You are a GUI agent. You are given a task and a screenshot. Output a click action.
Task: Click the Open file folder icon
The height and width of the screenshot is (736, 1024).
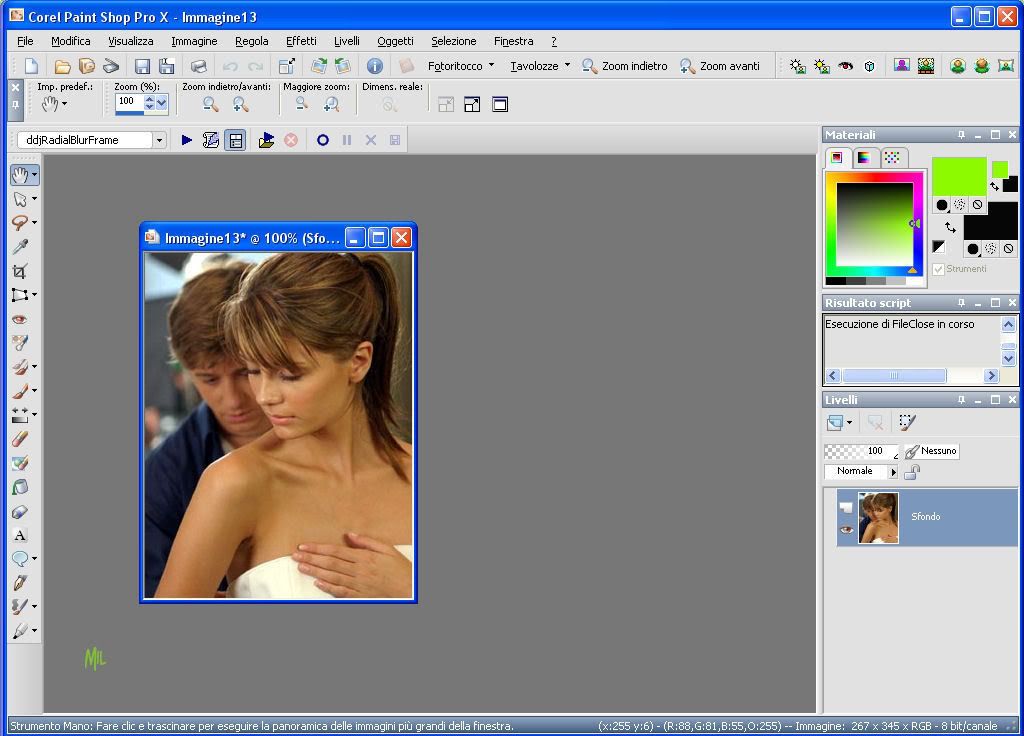[62, 66]
